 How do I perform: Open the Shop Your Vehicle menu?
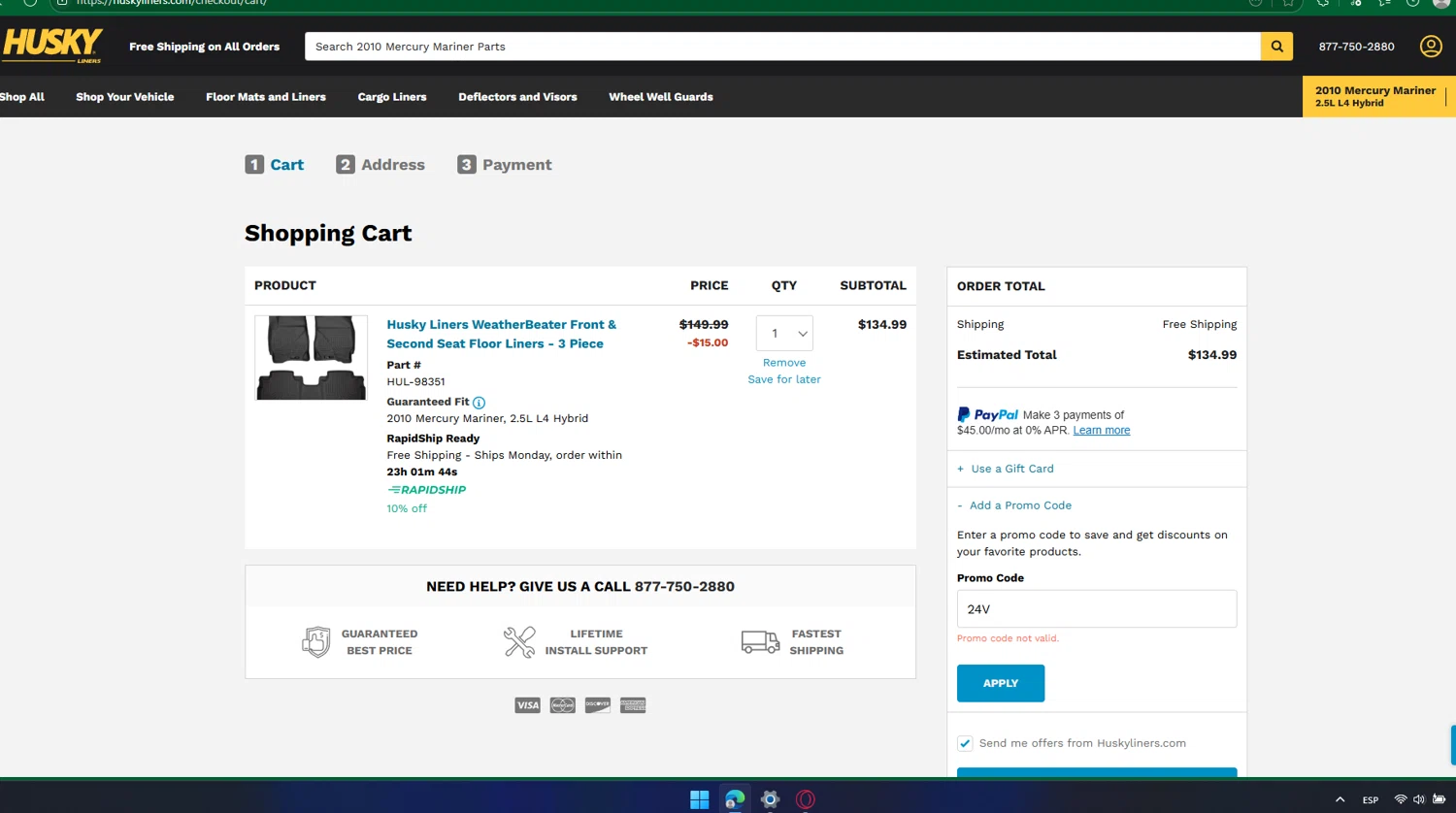pos(125,97)
